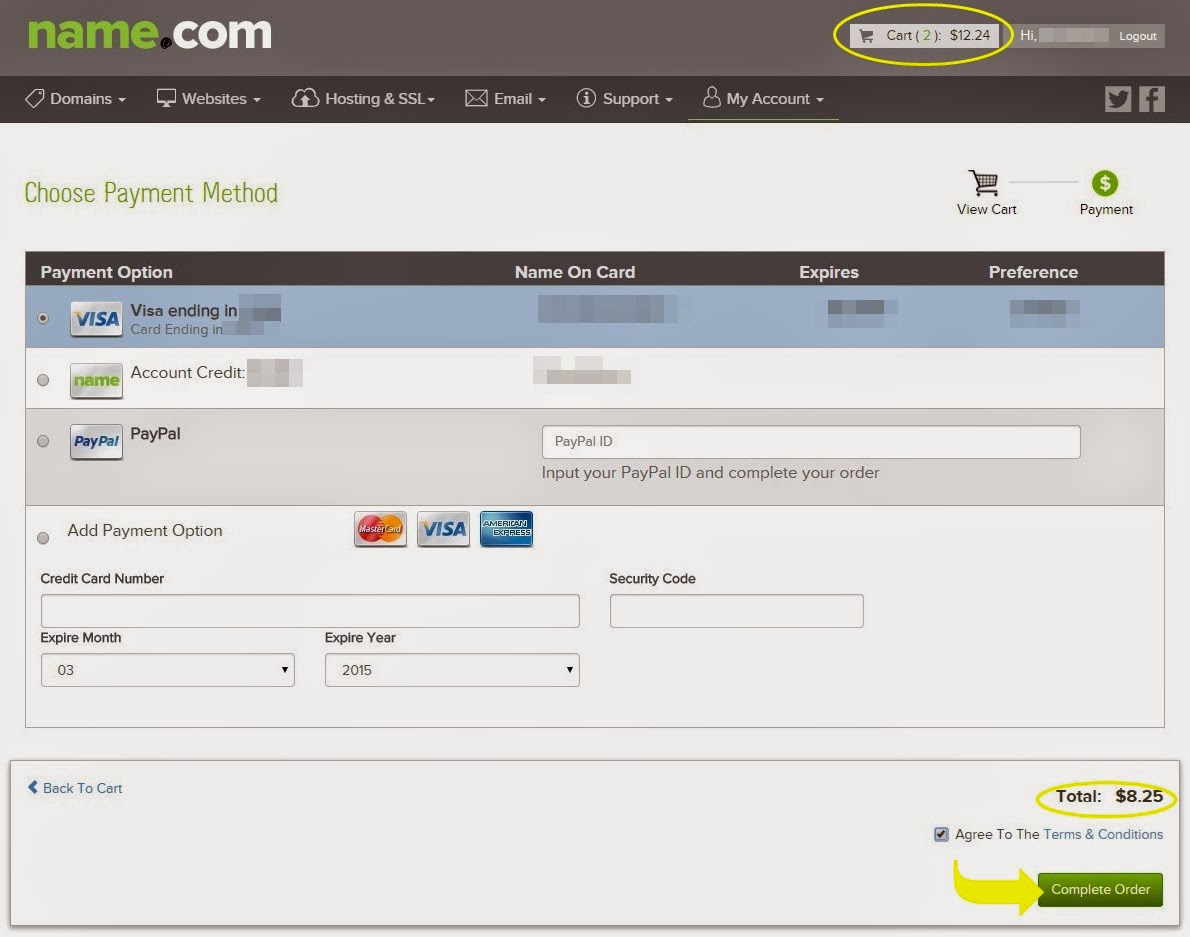Click the My Account person icon
1190x937 pixels.
(x=711, y=97)
